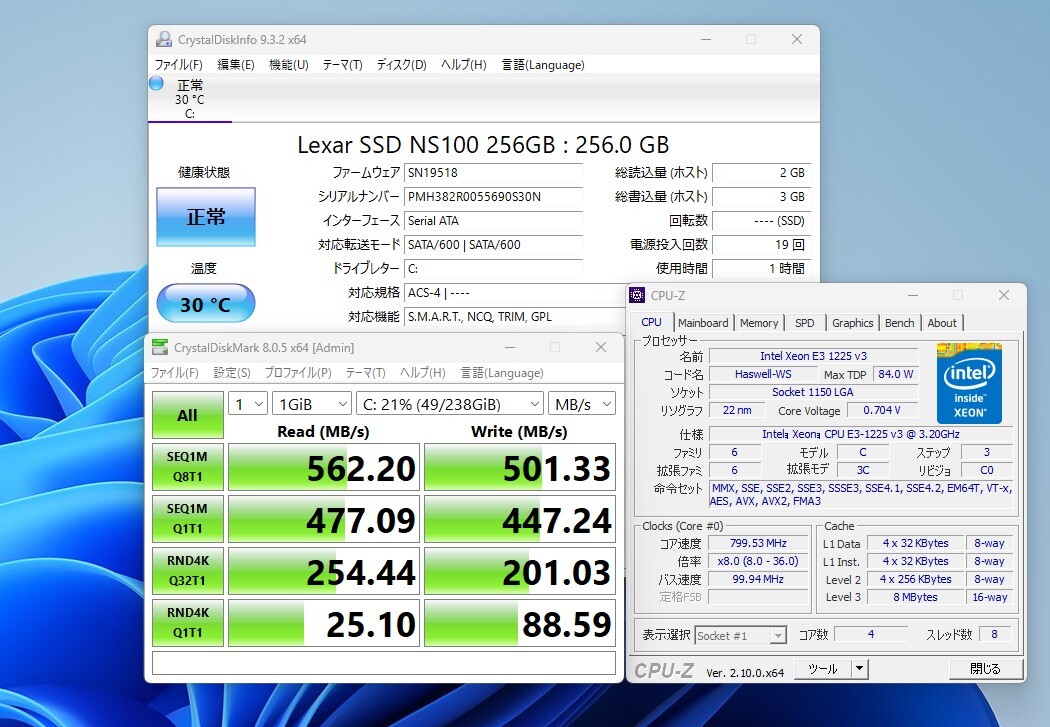Open the target drive dropdown C: 21%
Viewport: 1050px width, 727px height.
pyautogui.click(x=449, y=404)
